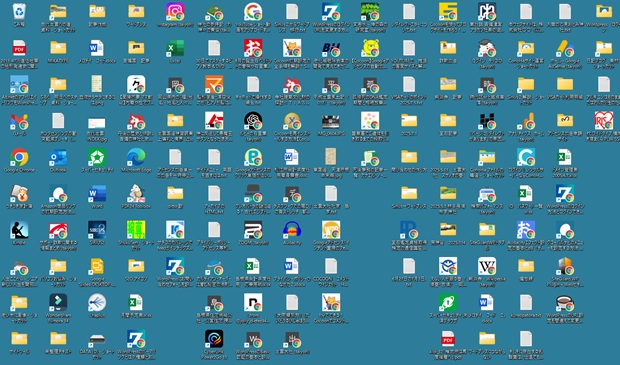The height and width of the screenshot is (365, 620).
Task: Open the black n logo note shortcut
Action: click(x=253, y=303)
